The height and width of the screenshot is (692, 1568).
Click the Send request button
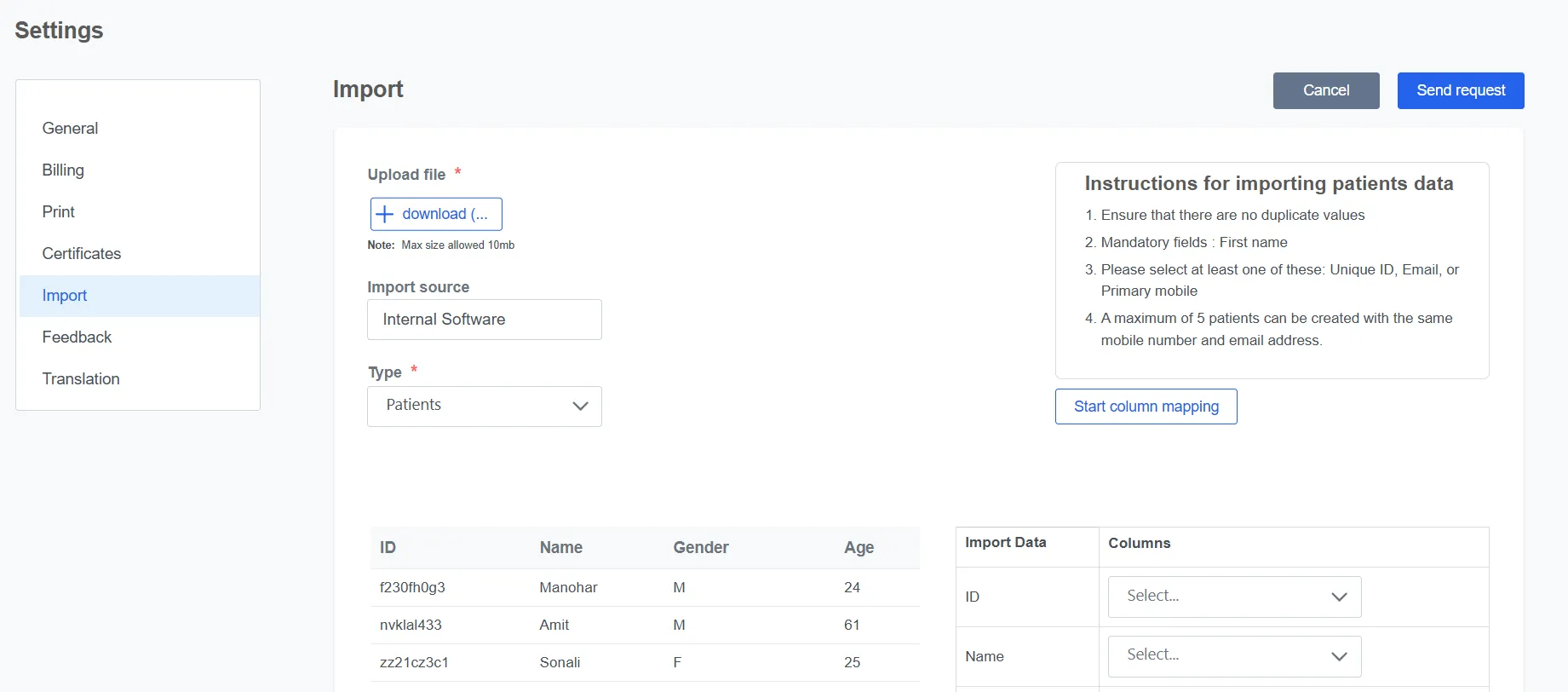(1461, 90)
